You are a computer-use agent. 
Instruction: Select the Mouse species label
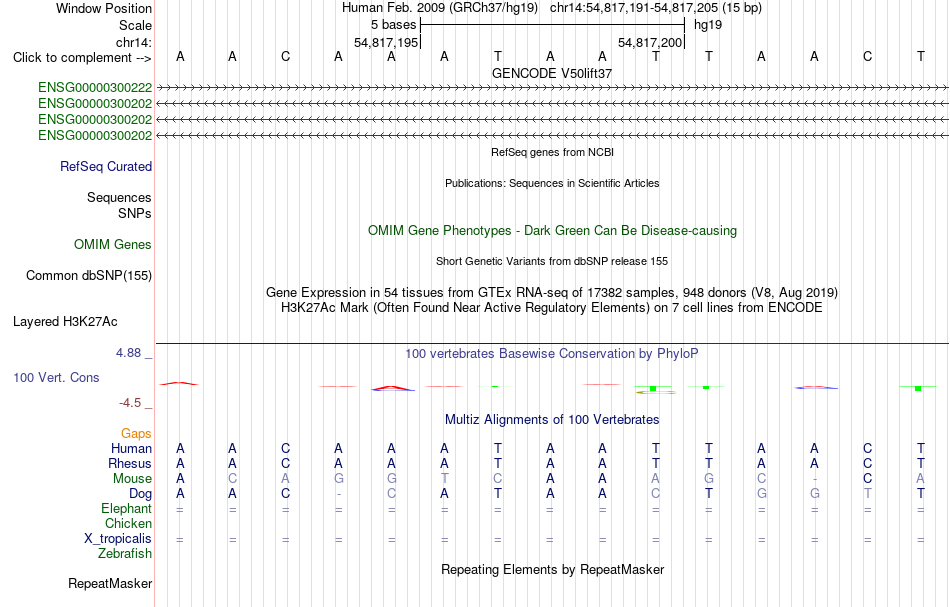[132, 479]
